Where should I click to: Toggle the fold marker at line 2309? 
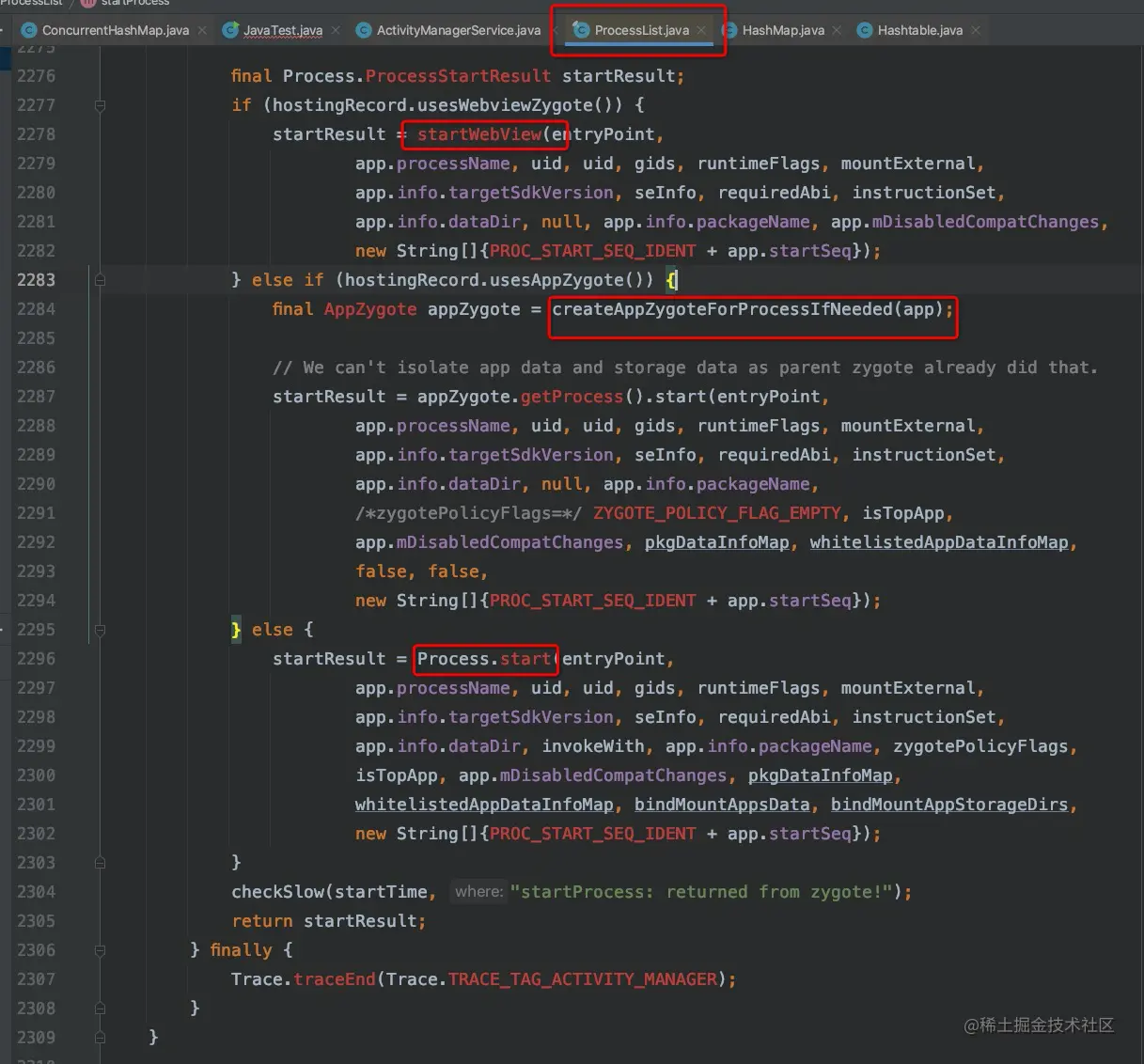coord(100,1038)
